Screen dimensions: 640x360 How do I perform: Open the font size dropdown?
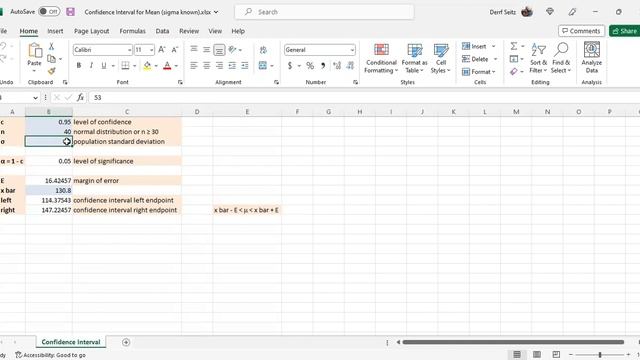pos(151,50)
